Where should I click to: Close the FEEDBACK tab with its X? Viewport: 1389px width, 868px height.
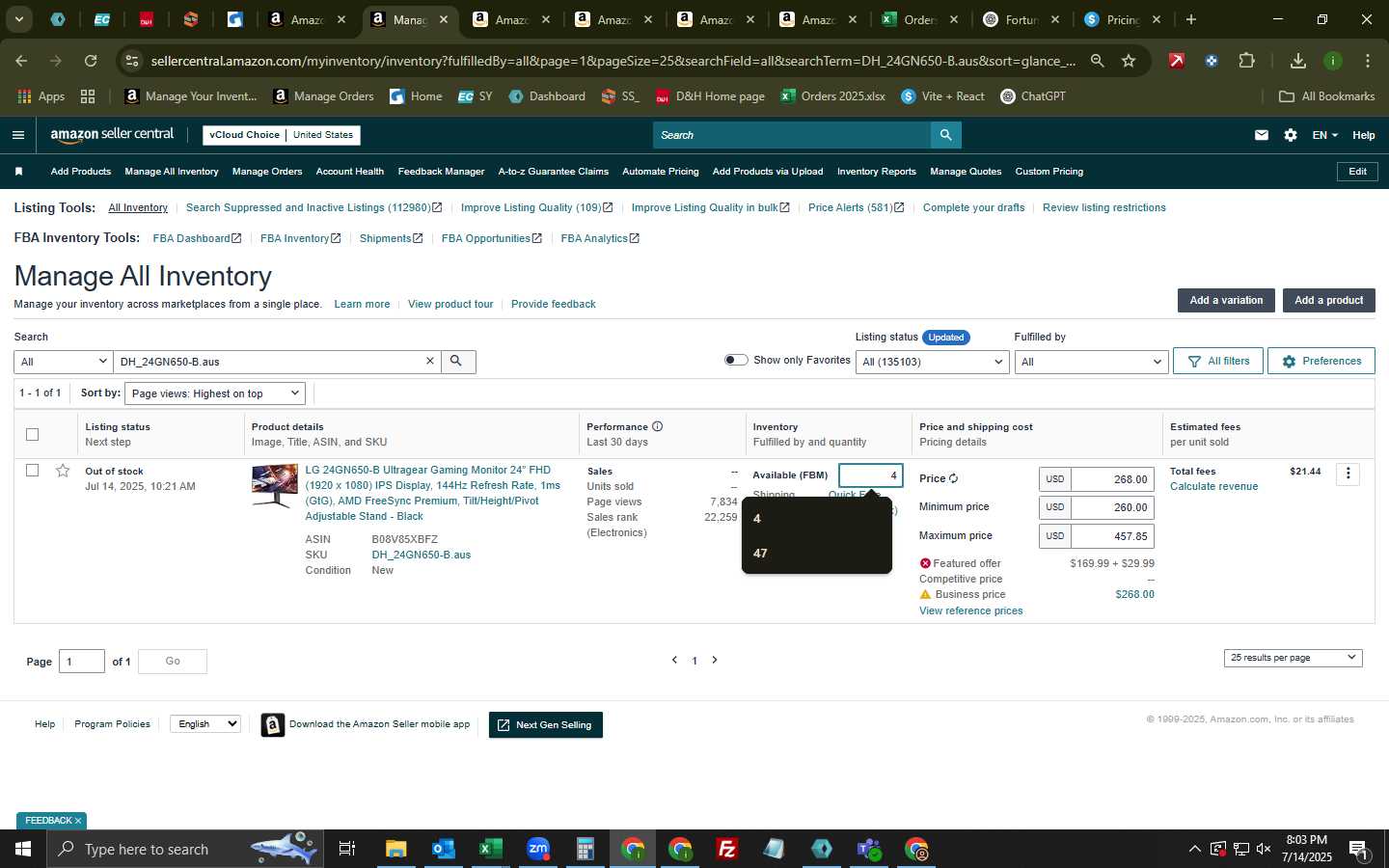click(x=78, y=821)
